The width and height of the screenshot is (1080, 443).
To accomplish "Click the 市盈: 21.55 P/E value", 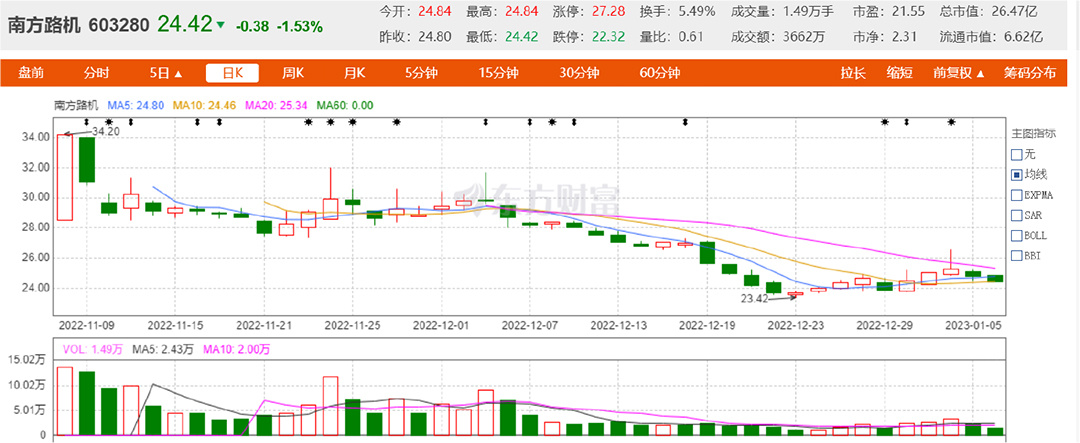I will coord(888,12).
